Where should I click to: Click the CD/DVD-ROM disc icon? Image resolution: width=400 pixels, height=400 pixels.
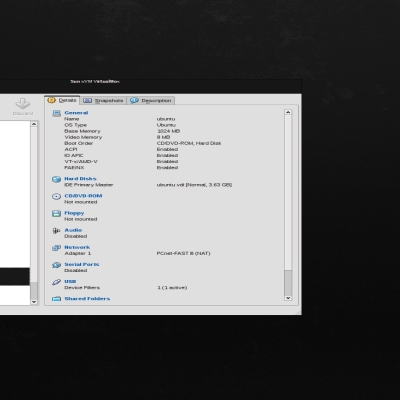56,196
